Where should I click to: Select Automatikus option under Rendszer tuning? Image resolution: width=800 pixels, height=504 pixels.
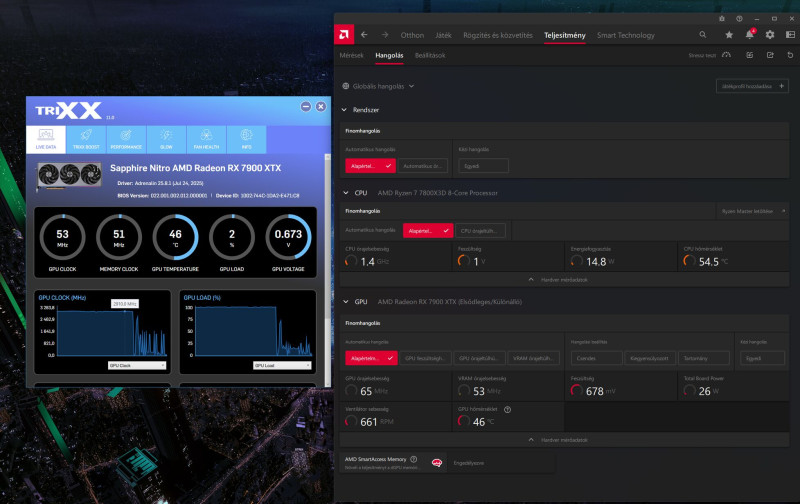click(422, 166)
